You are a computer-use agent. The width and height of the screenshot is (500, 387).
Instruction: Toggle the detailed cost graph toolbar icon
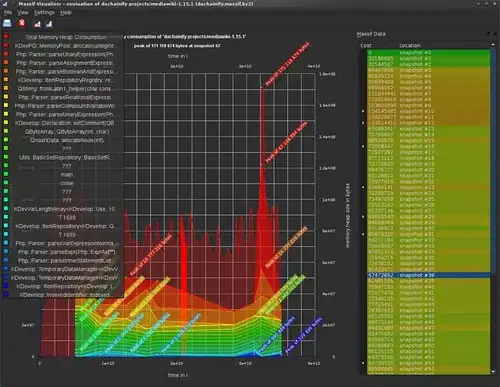[x=49, y=24]
